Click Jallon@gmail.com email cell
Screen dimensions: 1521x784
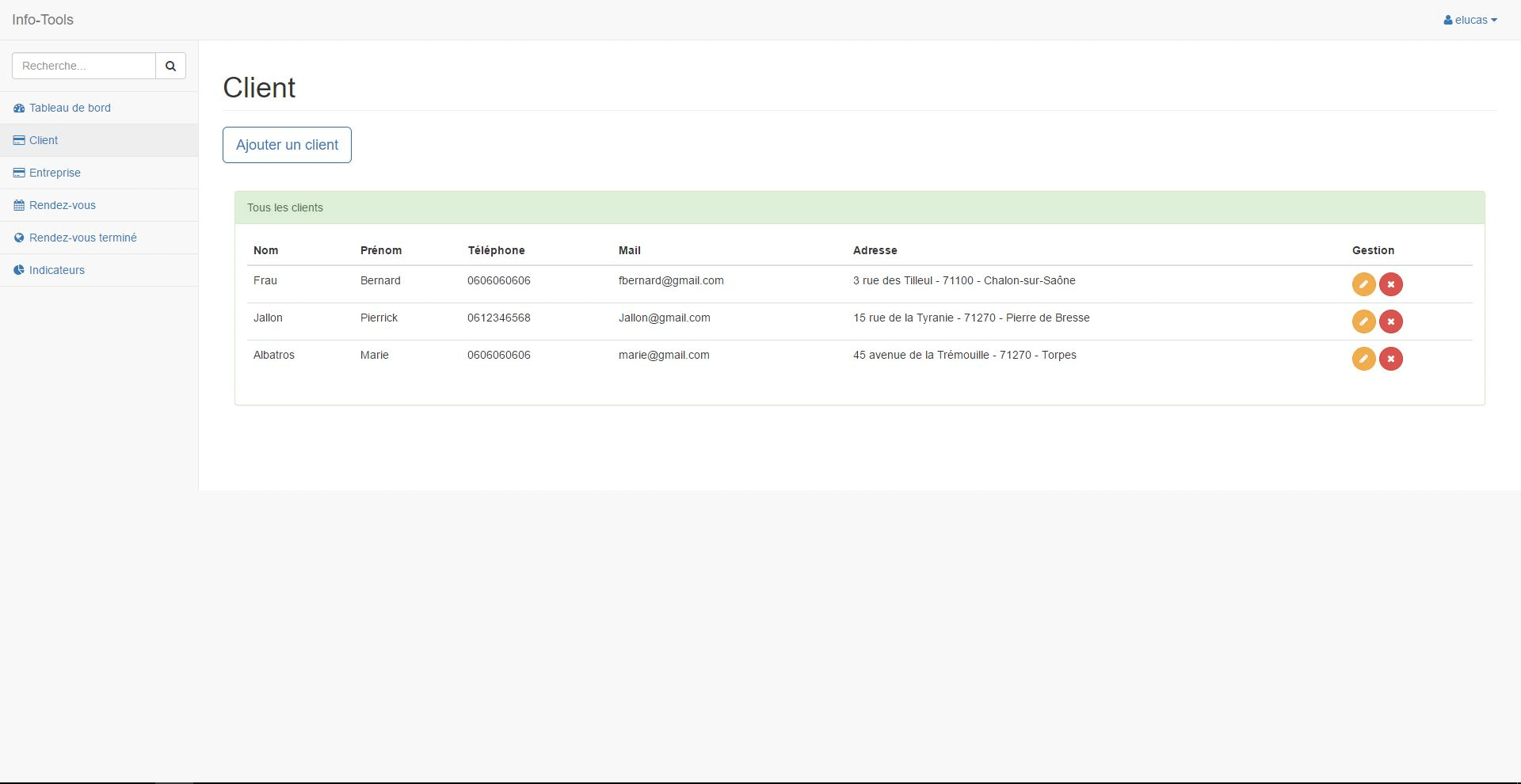(x=665, y=318)
